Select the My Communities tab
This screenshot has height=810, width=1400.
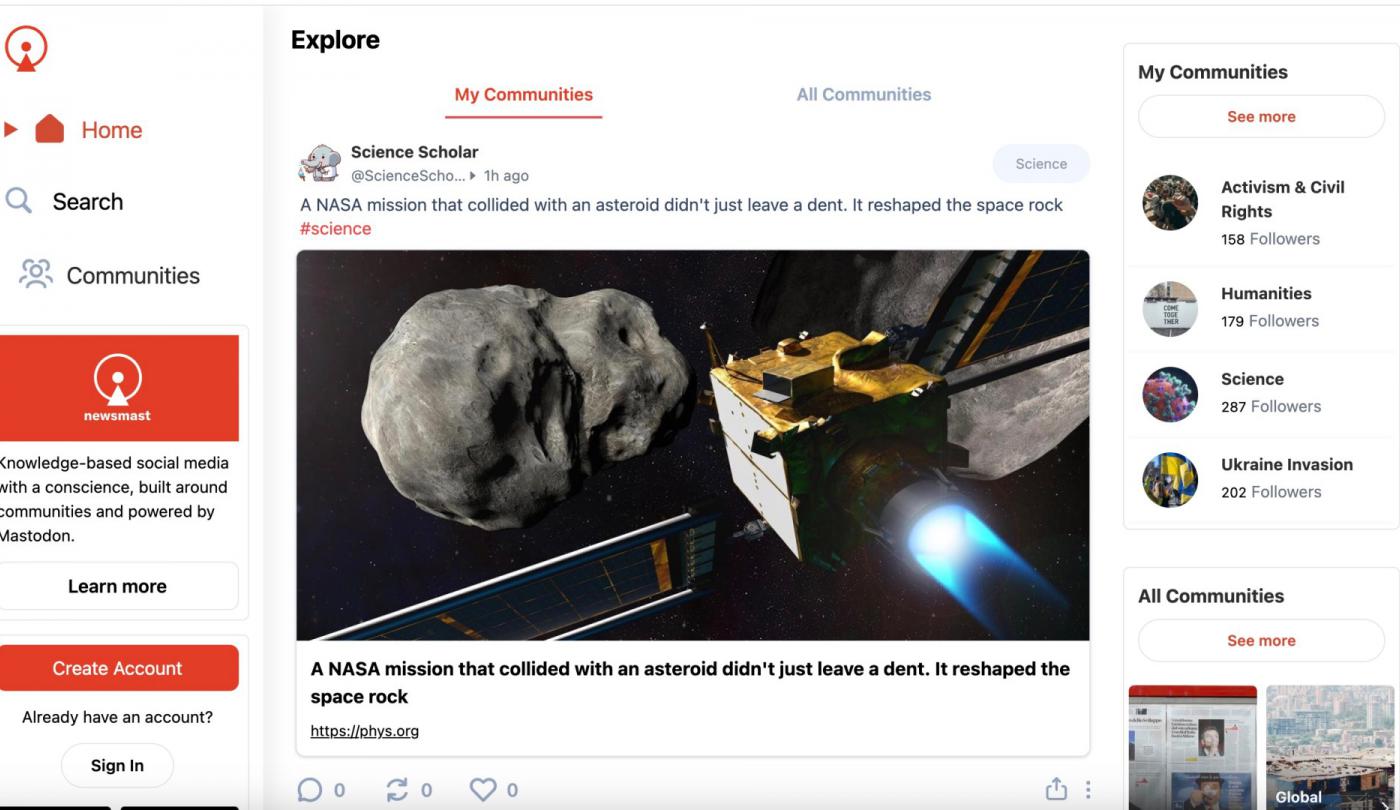click(x=523, y=94)
